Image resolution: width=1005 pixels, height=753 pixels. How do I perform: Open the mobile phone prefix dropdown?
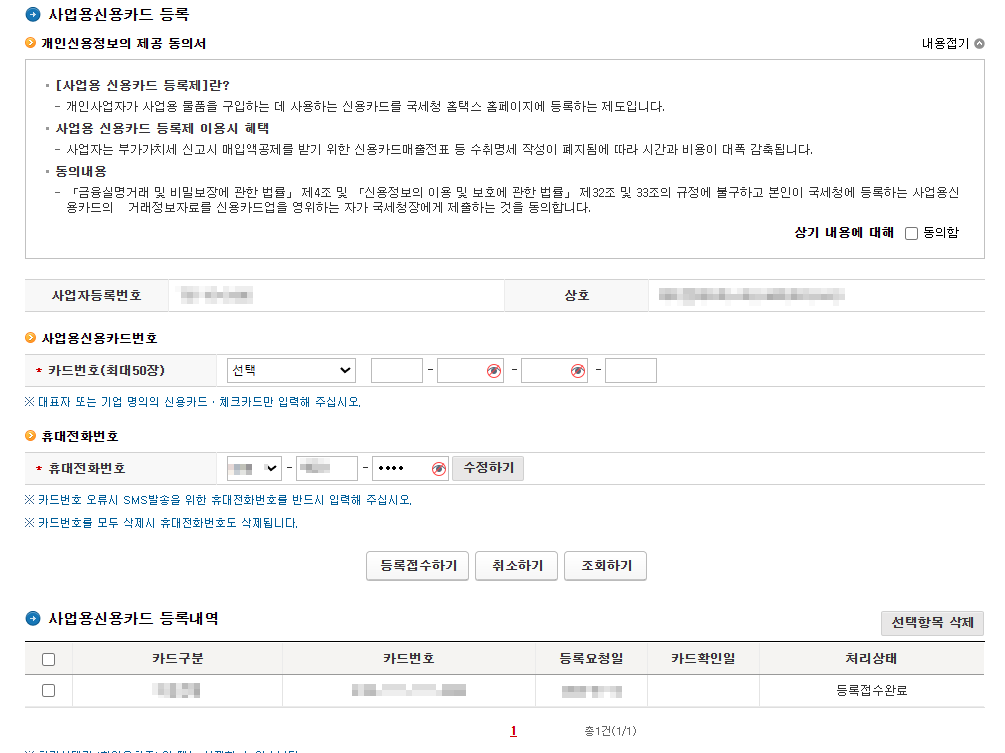(x=254, y=467)
